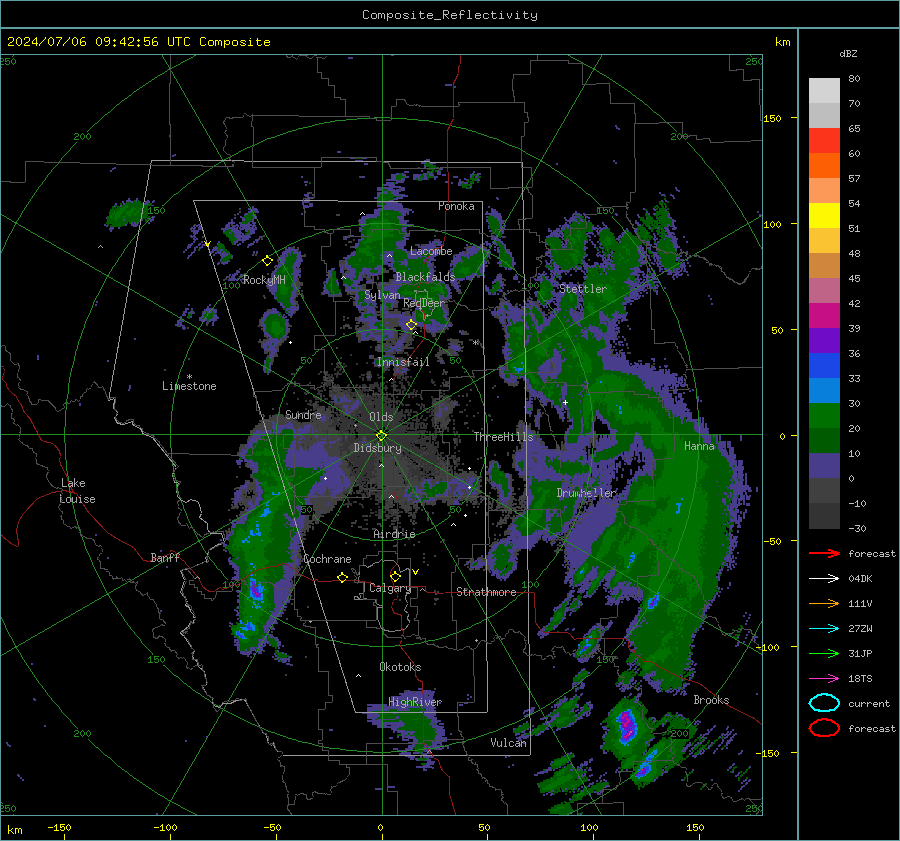
Task: Click the Limestone label
Action: [189, 386]
